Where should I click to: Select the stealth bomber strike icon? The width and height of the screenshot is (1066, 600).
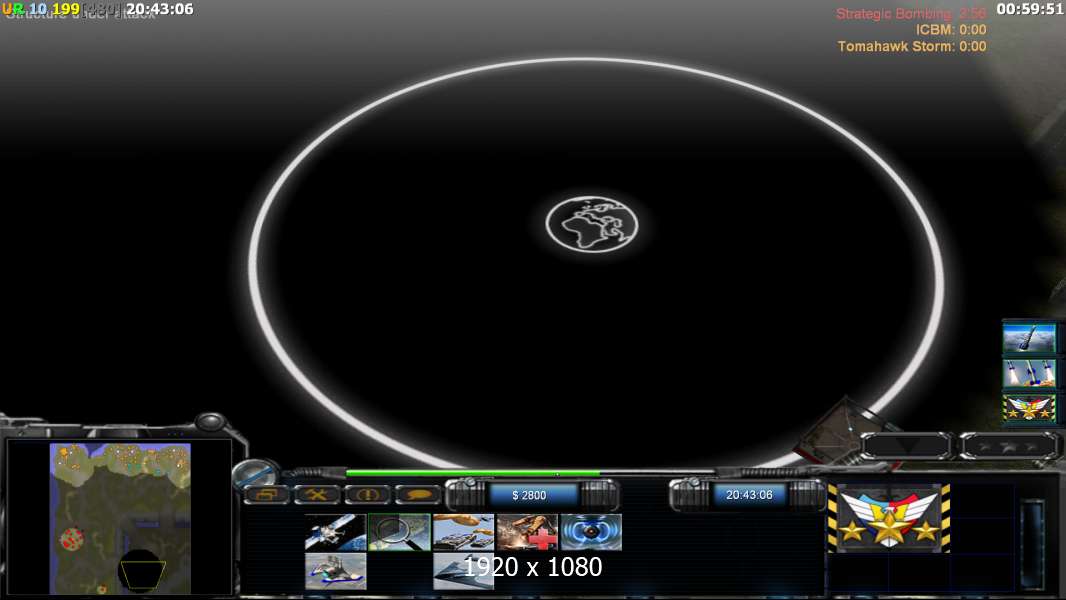[x=463, y=571]
